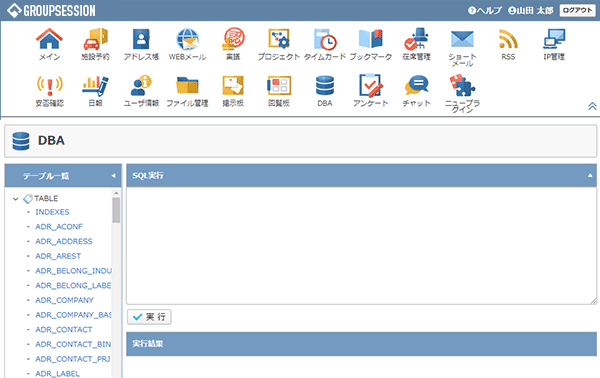Open the ファイル管理 file management icon
600x378 pixels.
point(187,86)
